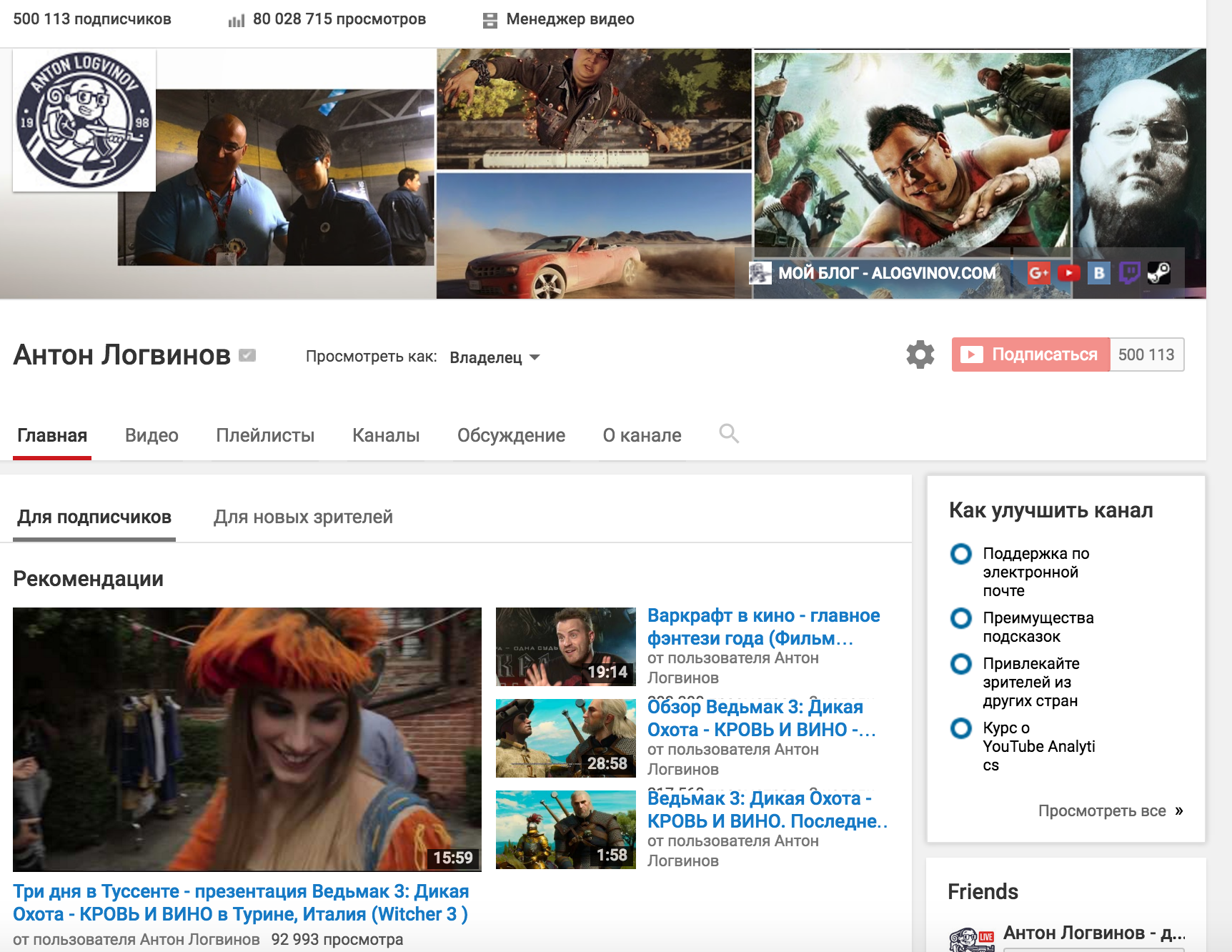Click the verified badge beside Антон Логвинов
Image resolution: width=1232 pixels, height=952 pixels.
(247, 355)
